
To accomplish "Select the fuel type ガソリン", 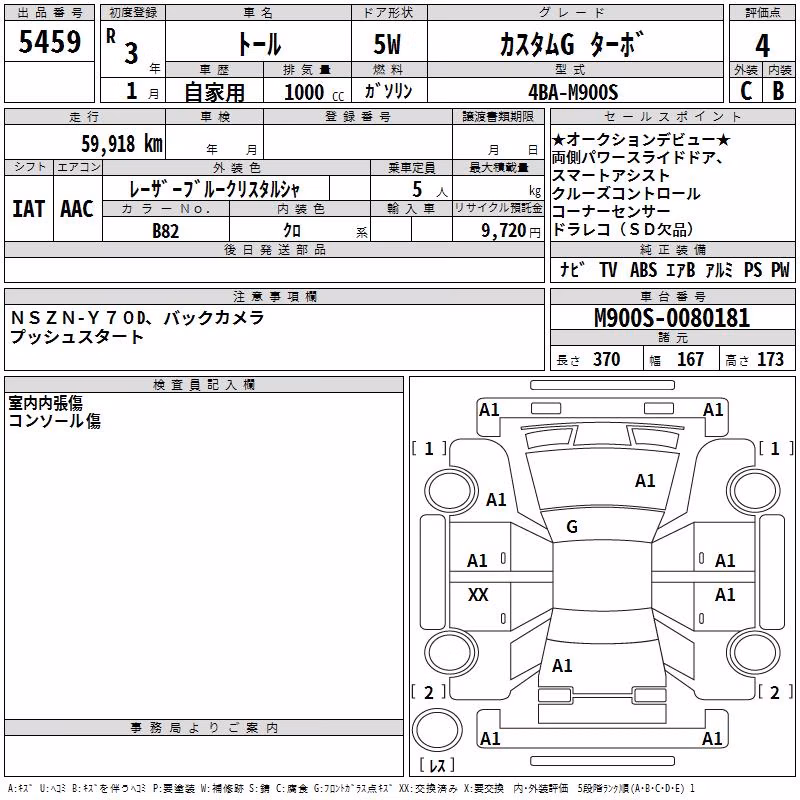I will (388, 91).
